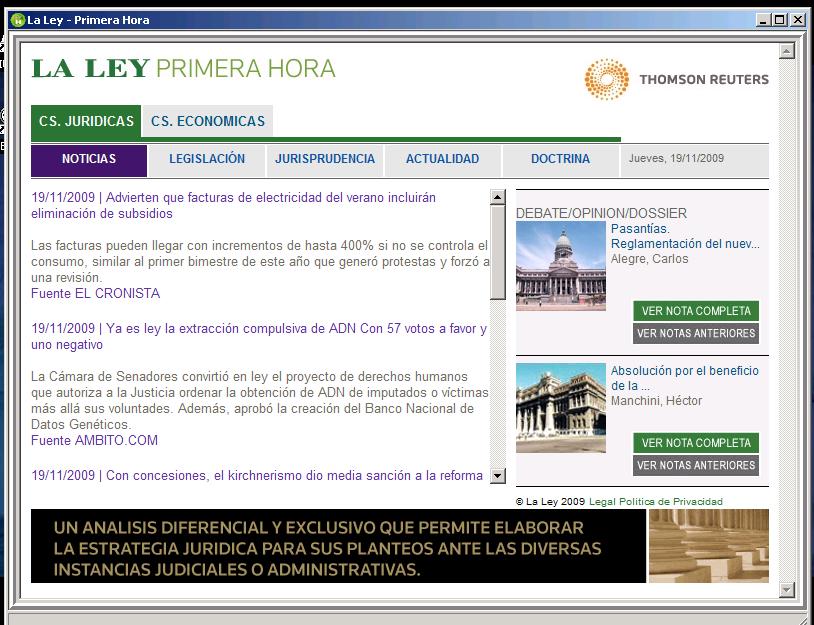Open the ACTUALIDAD section tab
Image resolution: width=814 pixels, height=625 pixels.
point(443,160)
